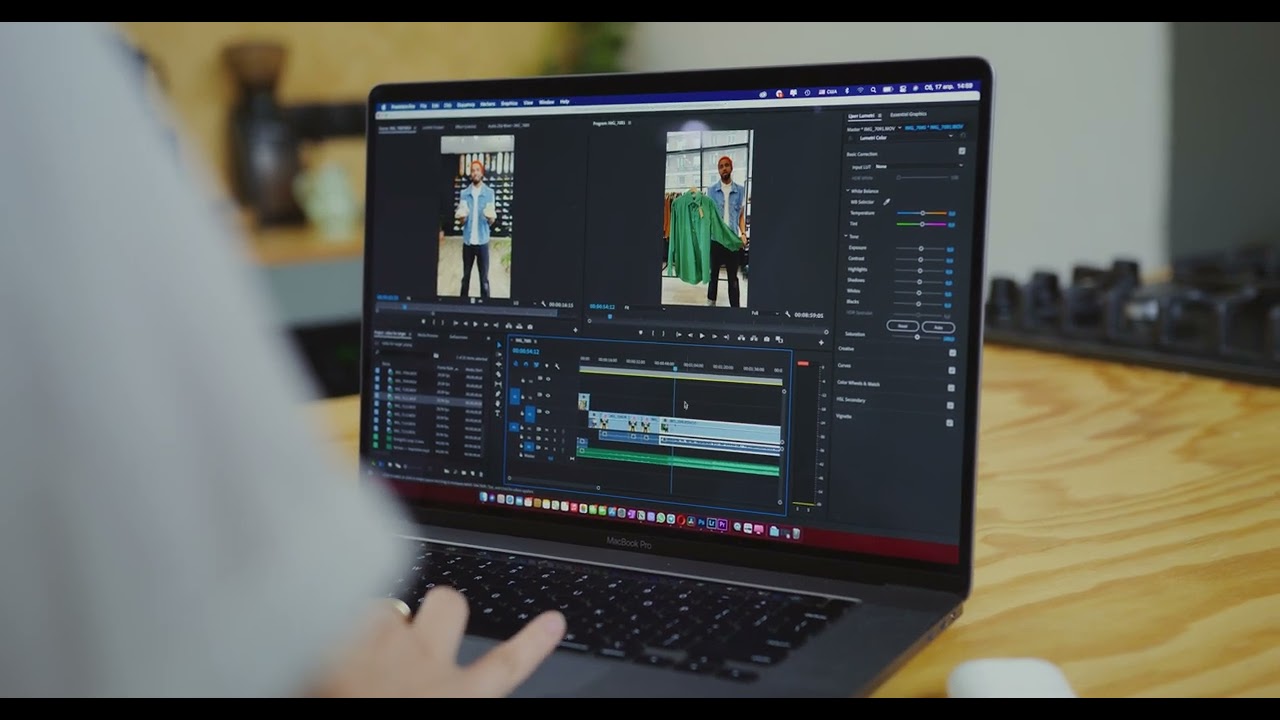Toggle Color Wheels & Match checkbox
Viewport: 1280px width, 720px height.
pyautogui.click(x=951, y=388)
